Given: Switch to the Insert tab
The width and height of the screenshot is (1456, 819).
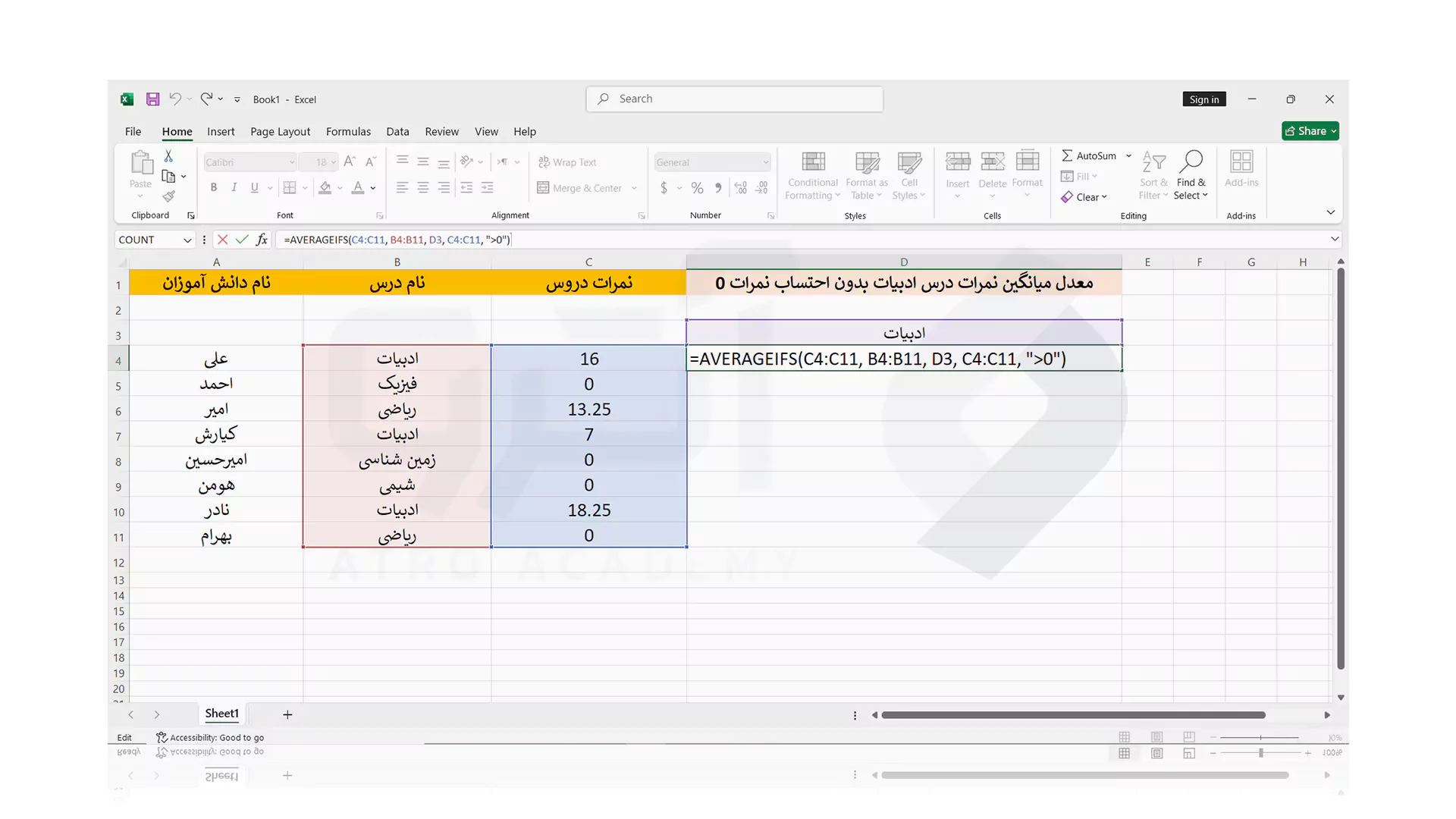Looking at the screenshot, I should (x=221, y=131).
